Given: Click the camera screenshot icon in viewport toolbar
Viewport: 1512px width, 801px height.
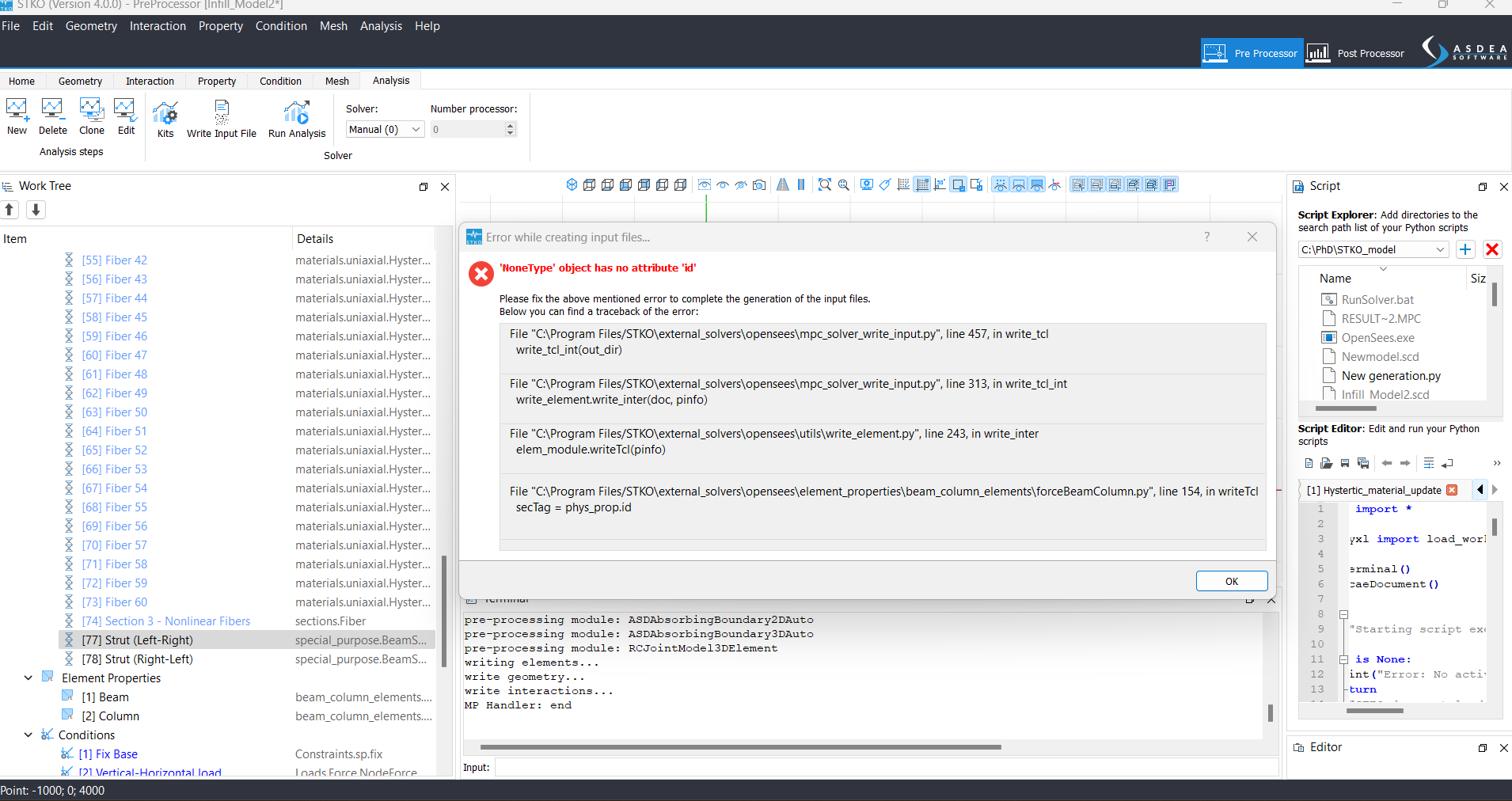Looking at the screenshot, I should [x=759, y=184].
